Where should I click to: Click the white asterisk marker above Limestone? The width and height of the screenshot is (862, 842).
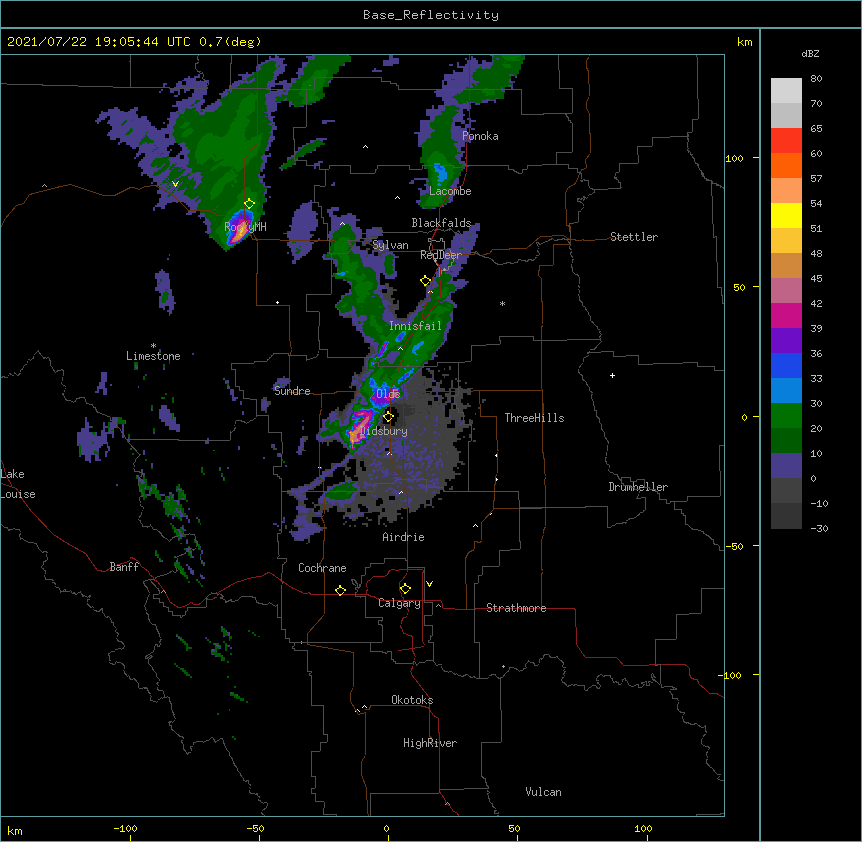tap(153, 346)
